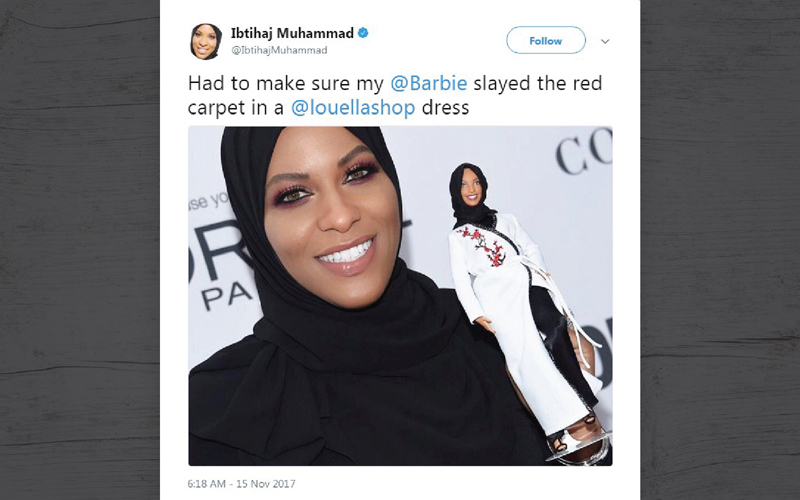Image resolution: width=800 pixels, height=500 pixels.
Task: Open the tweet options chevron dropdown
Action: pos(605,41)
